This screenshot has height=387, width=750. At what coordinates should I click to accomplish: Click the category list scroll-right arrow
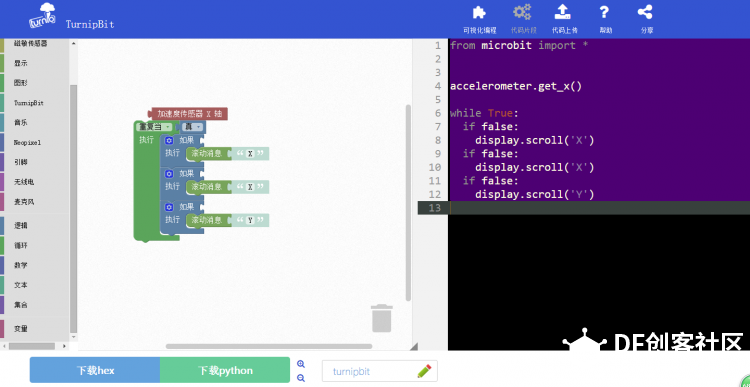coord(65,346)
